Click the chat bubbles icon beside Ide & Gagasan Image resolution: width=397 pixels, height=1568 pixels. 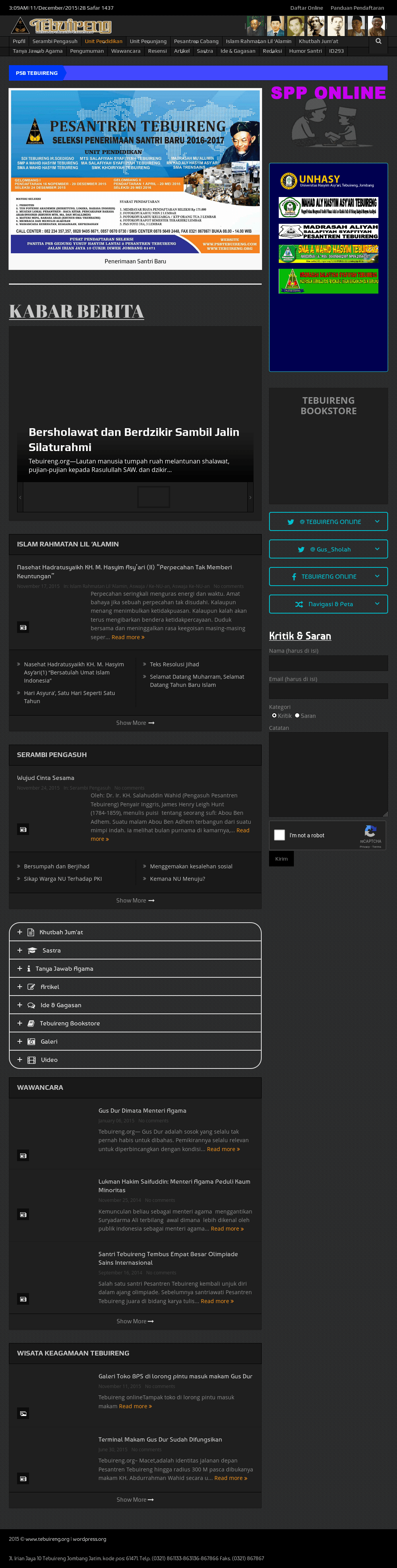(x=32, y=1005)
